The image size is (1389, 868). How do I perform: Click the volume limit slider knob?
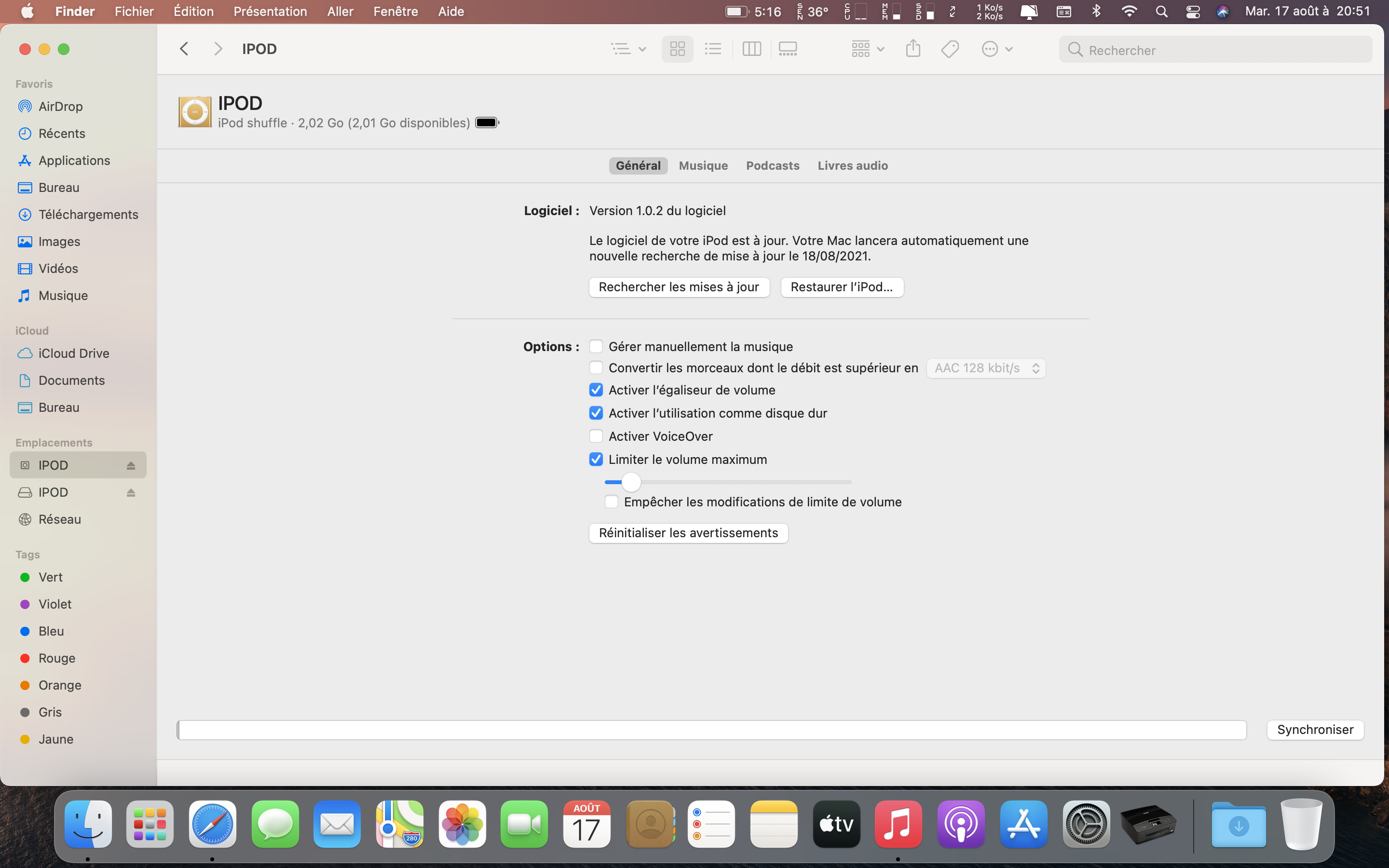click(x=631, y=482)
